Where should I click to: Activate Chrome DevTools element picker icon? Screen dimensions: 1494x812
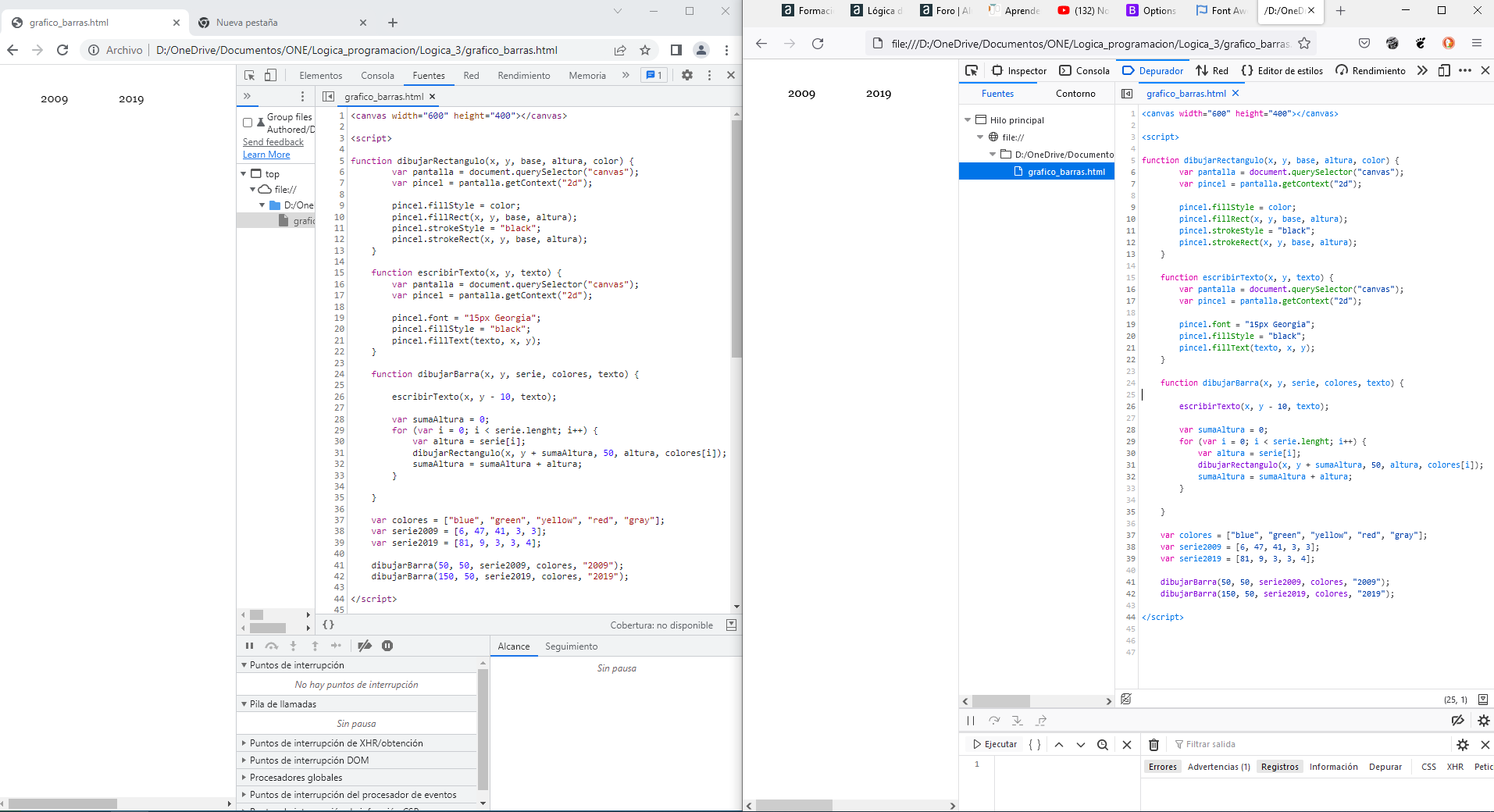250,76
